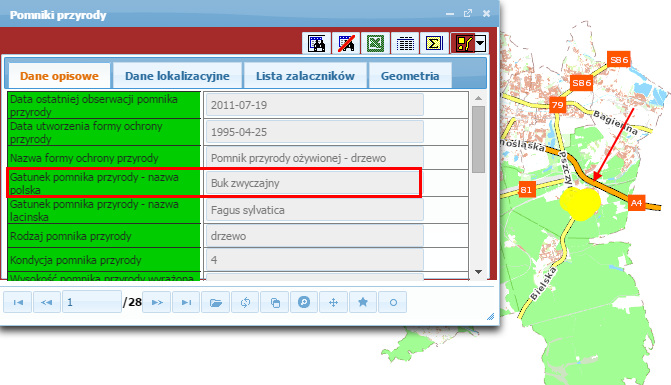Click the 81 road marker on map

[x=526, y=190]
